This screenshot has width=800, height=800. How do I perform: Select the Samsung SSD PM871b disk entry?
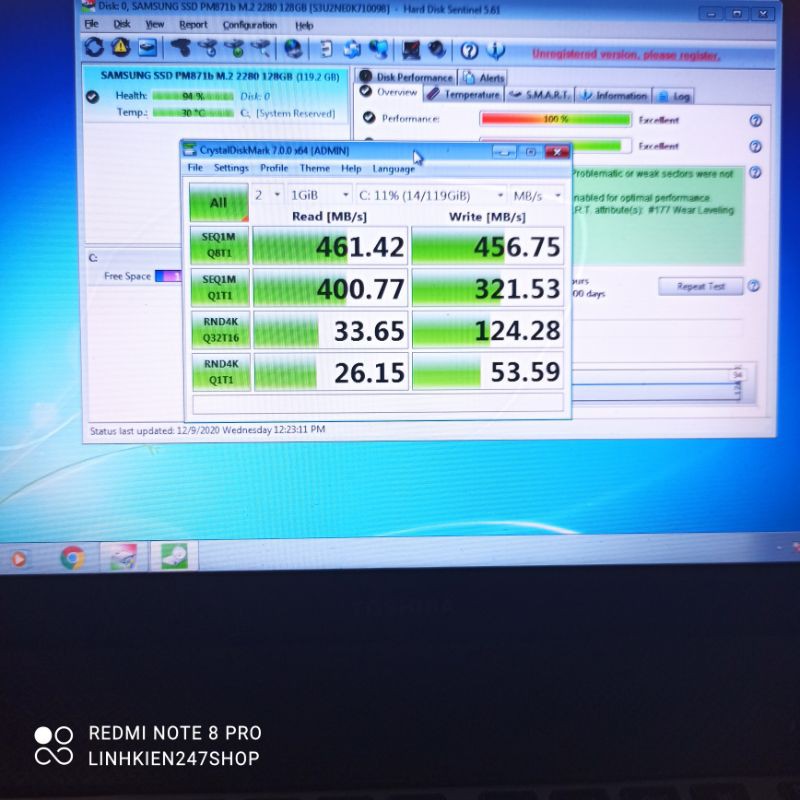coord(219,76)
